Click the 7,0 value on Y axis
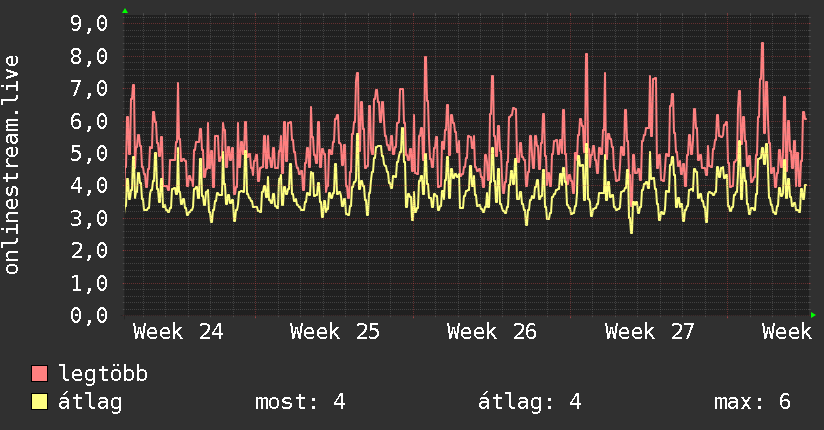 click(x=89, y=88)
